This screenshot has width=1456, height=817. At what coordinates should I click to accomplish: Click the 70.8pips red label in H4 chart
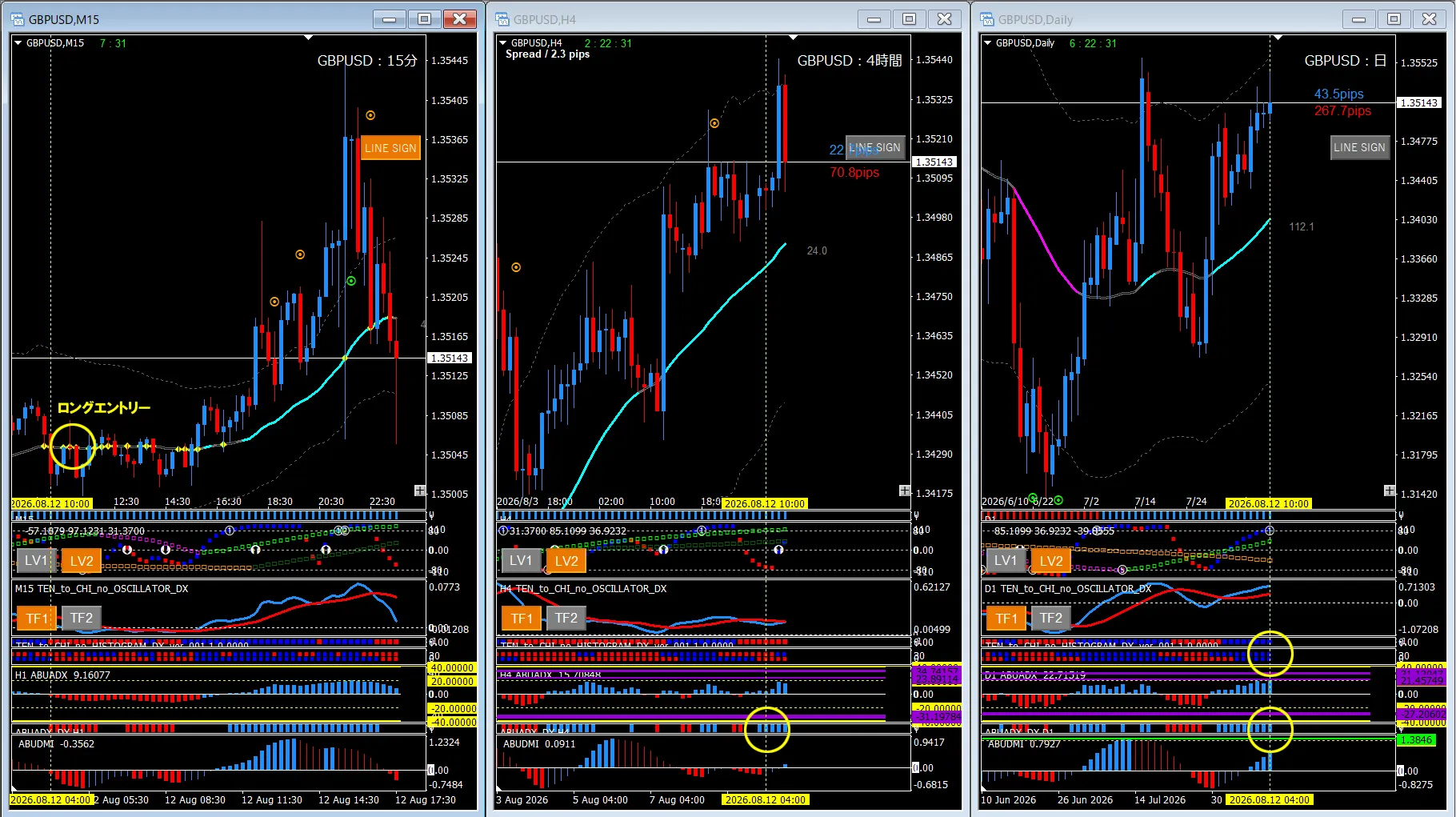point(854,172)
